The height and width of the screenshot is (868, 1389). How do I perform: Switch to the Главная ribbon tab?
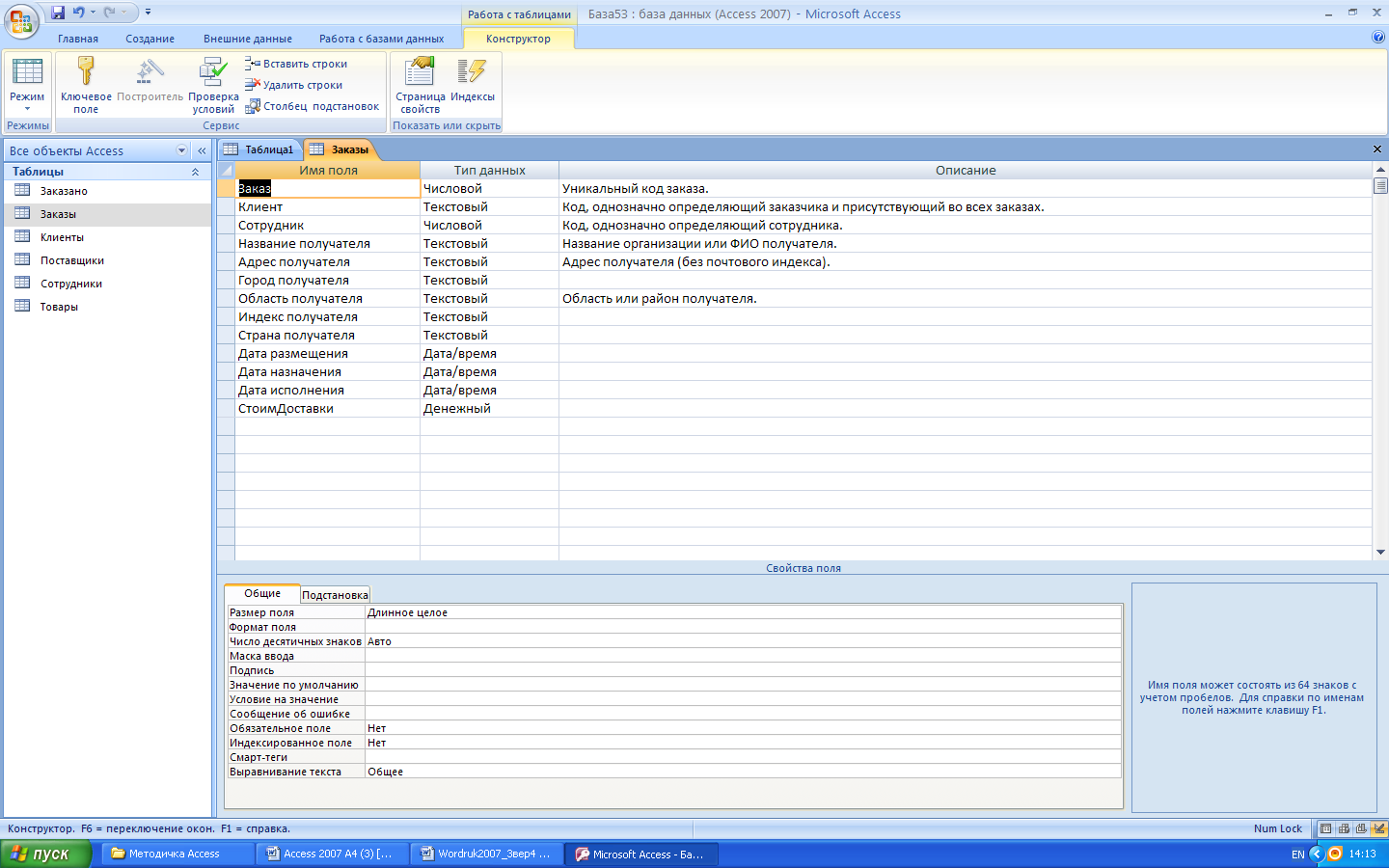coord(78,39)
